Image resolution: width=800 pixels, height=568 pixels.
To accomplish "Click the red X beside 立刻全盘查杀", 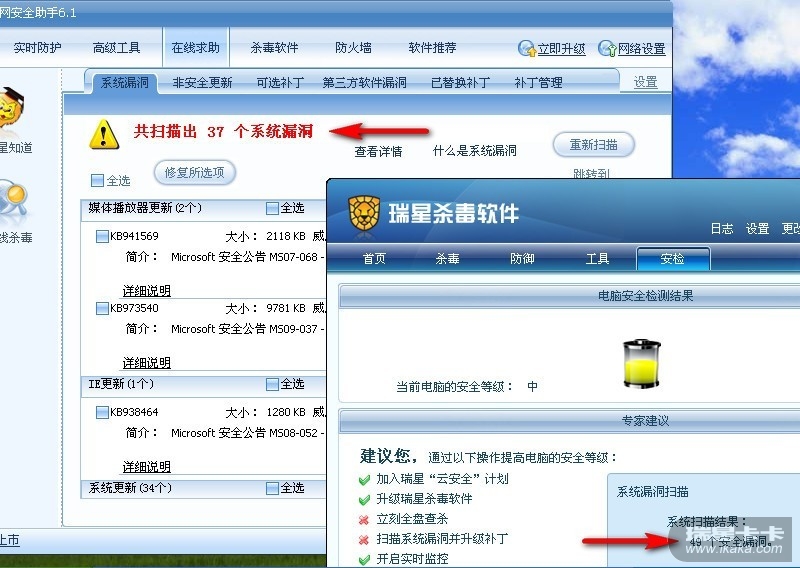I will [364, 520].
